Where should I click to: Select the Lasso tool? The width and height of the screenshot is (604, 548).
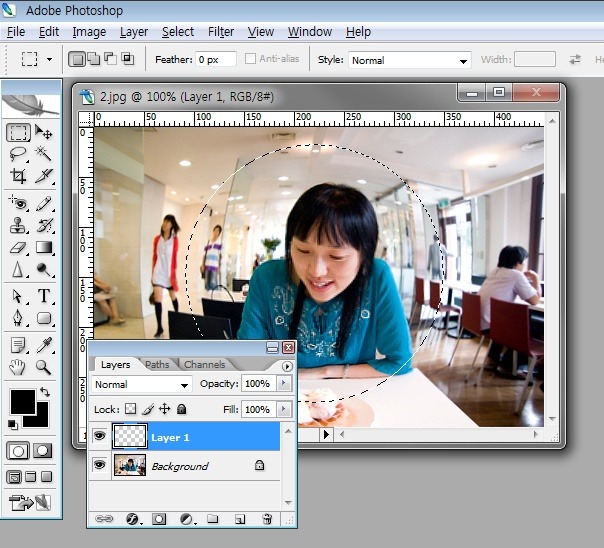(x=18, y=154)
